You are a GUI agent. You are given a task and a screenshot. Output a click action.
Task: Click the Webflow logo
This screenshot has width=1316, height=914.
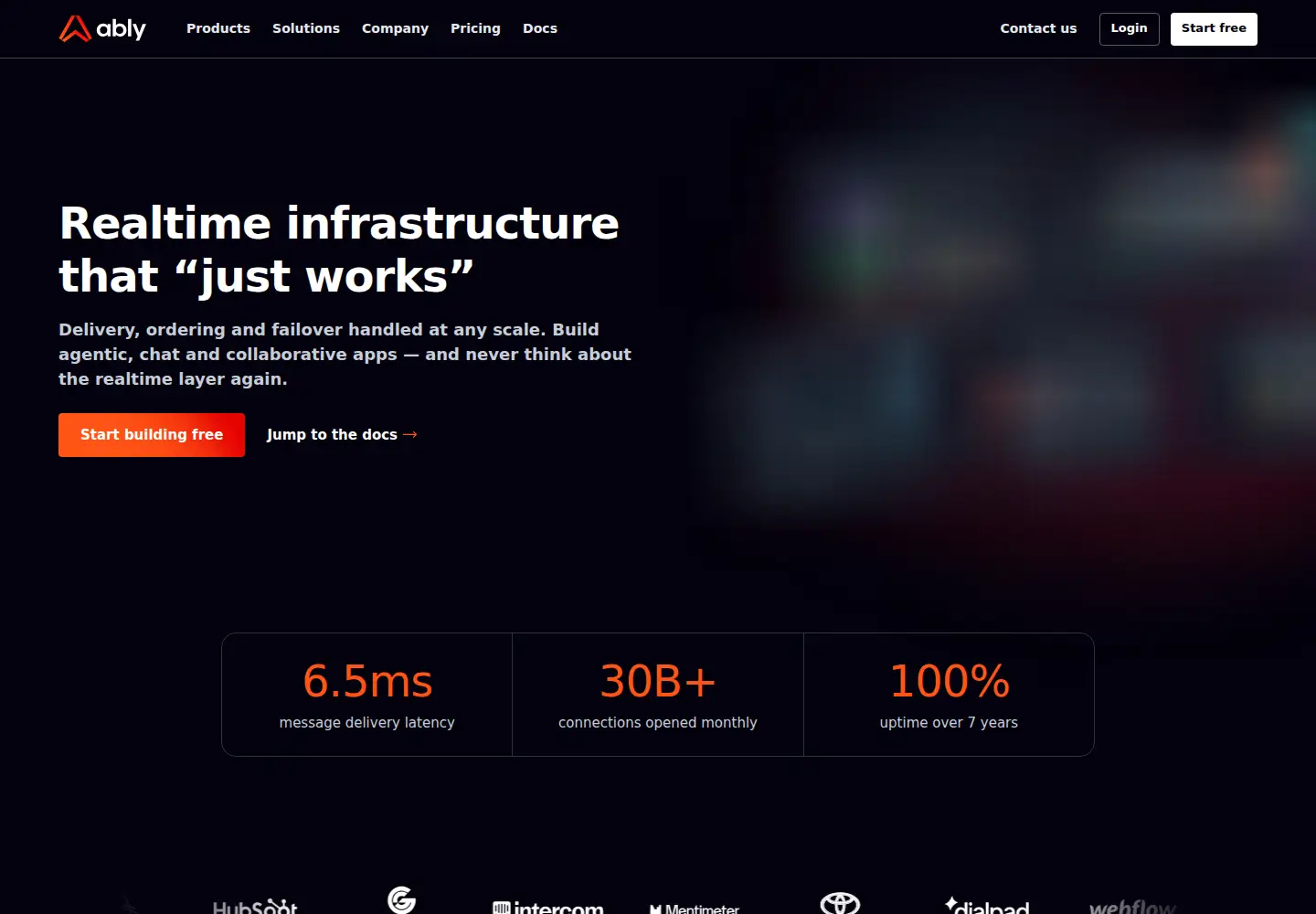(1133, 906)
